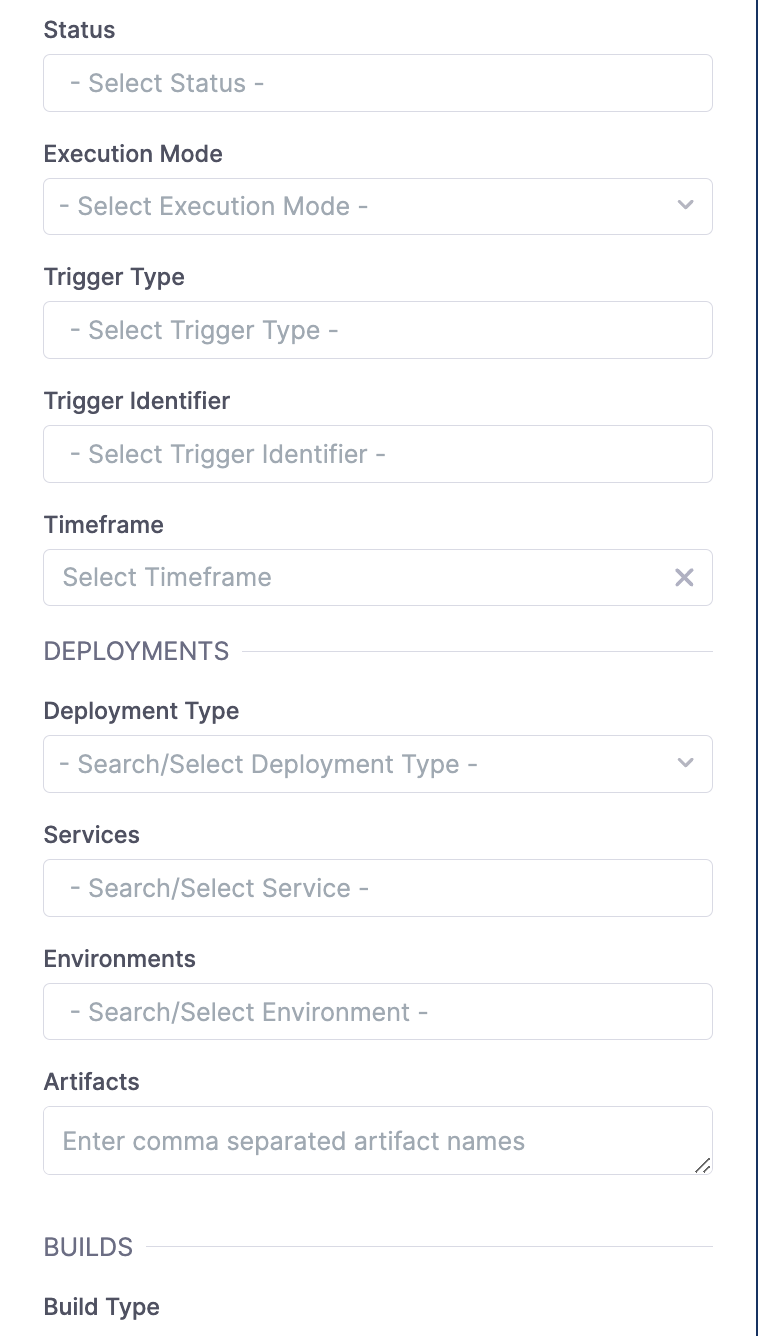Viewport: 758px width, 1336px height.
Task: Click the Build Type label
Action: (102, 1307)
